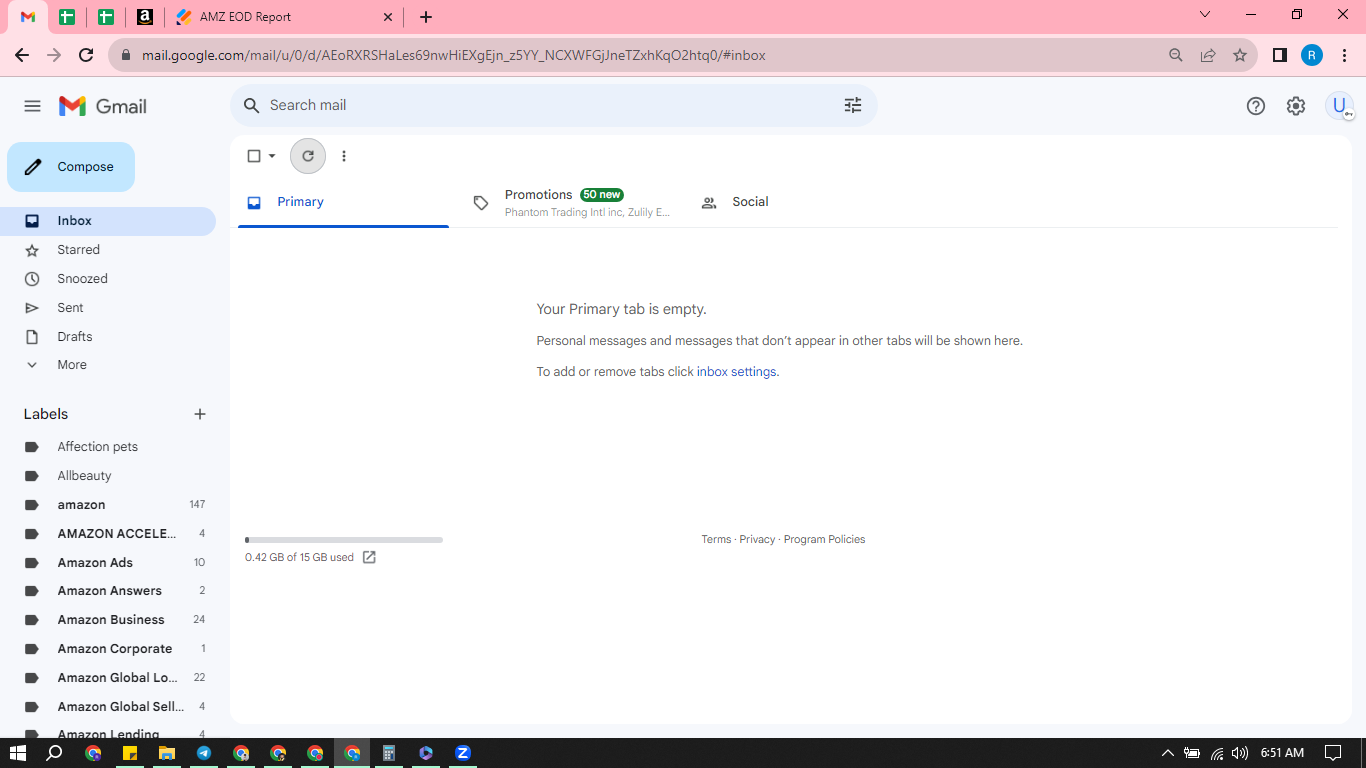Bookmark this page with the star icon
Screen dimensions: 1366x768
(1240, 55)
